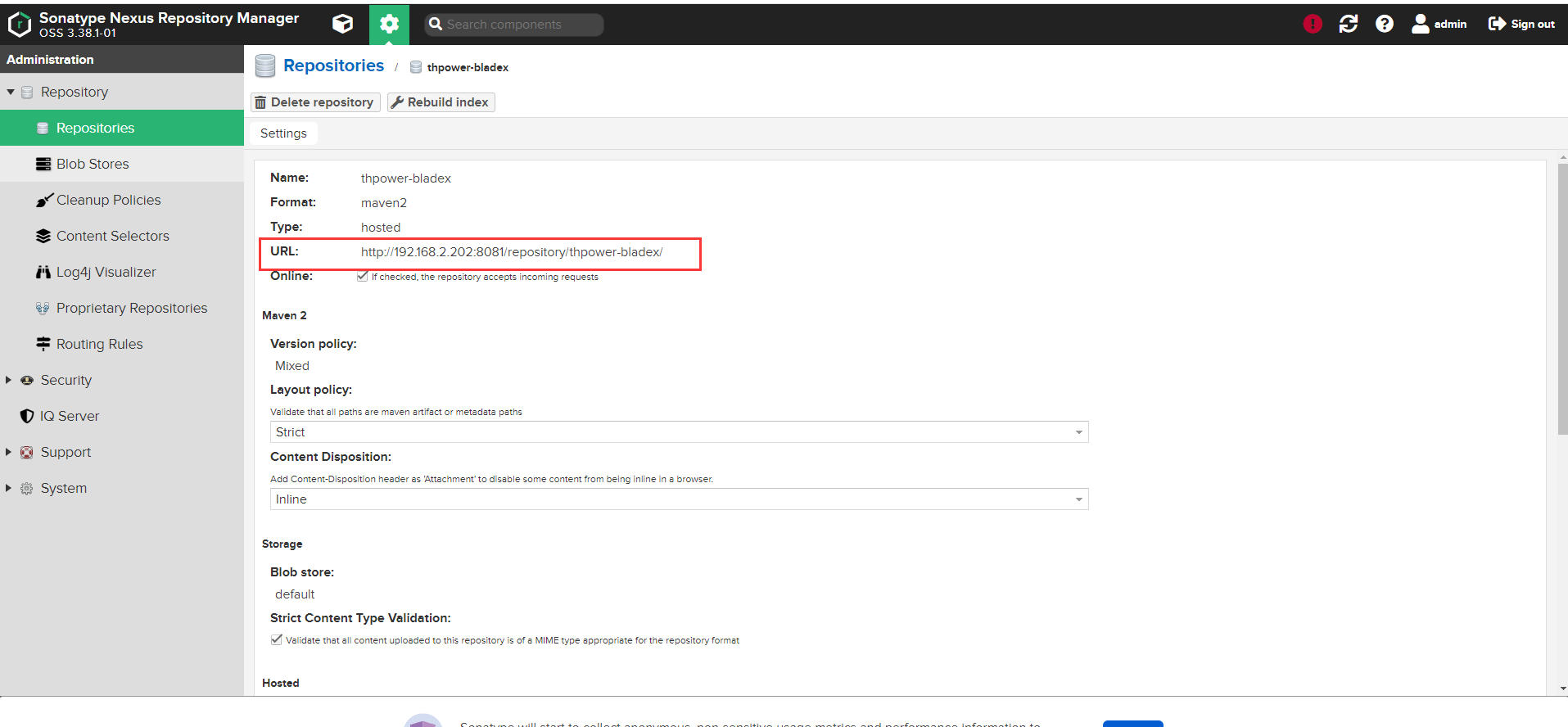Click the Content Selectors layers icon
The height and width of the screenshot is (727, 1568).
(x=43, y=236)
